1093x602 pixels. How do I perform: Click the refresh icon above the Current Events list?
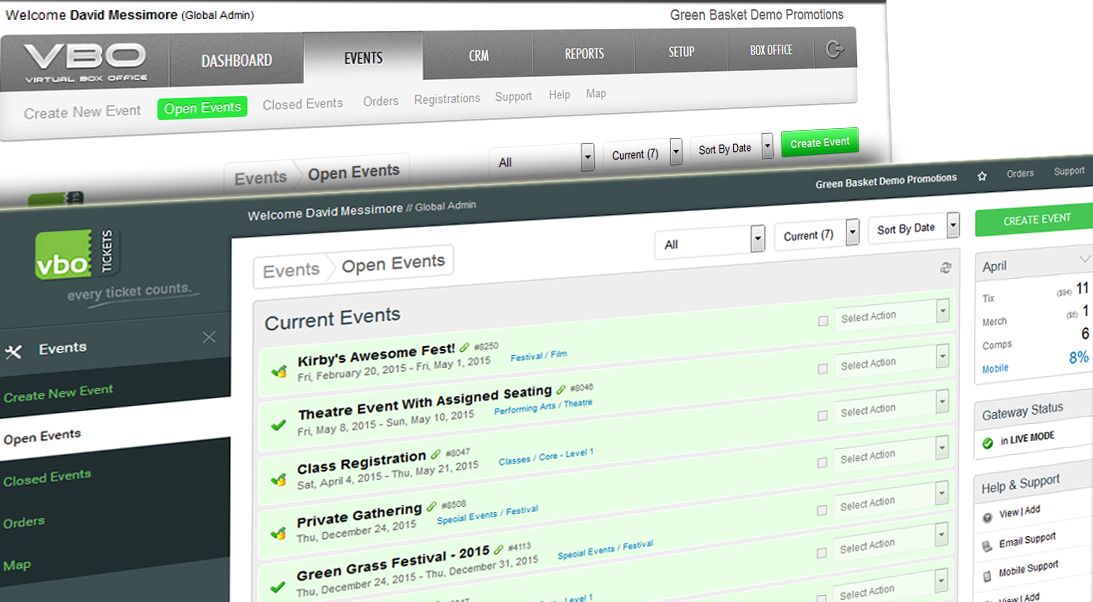(945, 268)
